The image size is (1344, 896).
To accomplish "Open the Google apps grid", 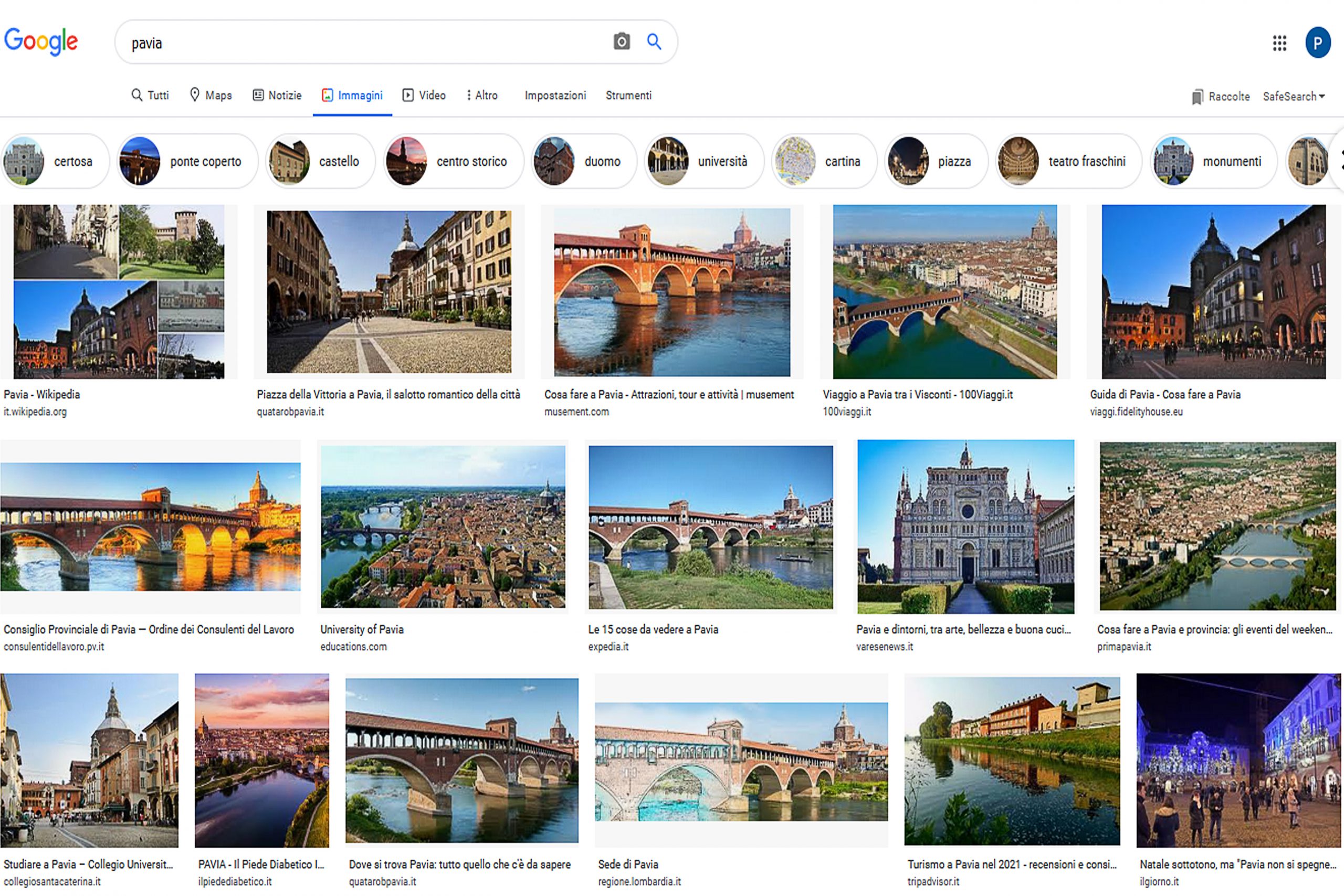I will pyautogui.click(x=1279, y=43).
